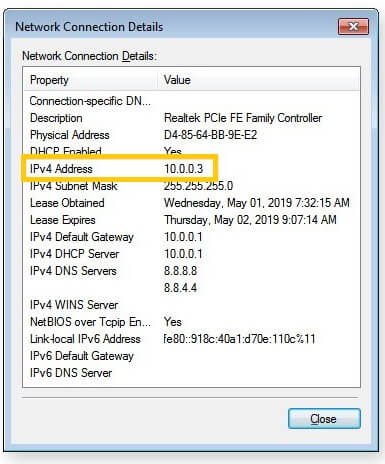Click the 8.8.4.4 DNS value
This screenshot has height=464, width=385.
180,288
